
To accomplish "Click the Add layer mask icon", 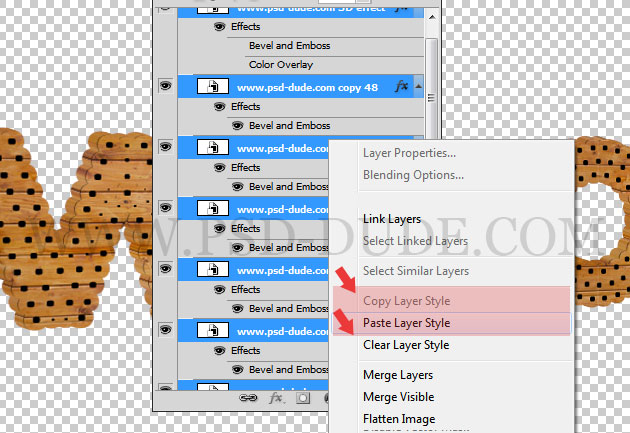I will pos(303,398).
